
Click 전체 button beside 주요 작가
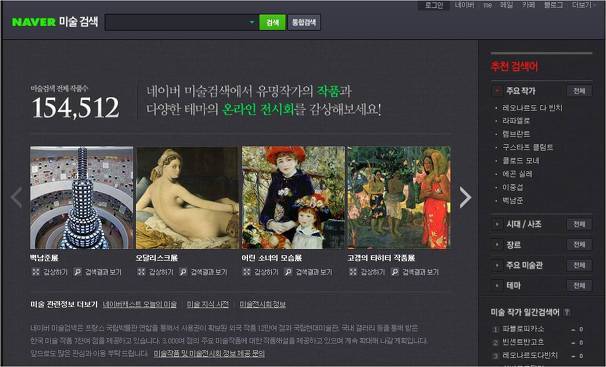[579, 91]
